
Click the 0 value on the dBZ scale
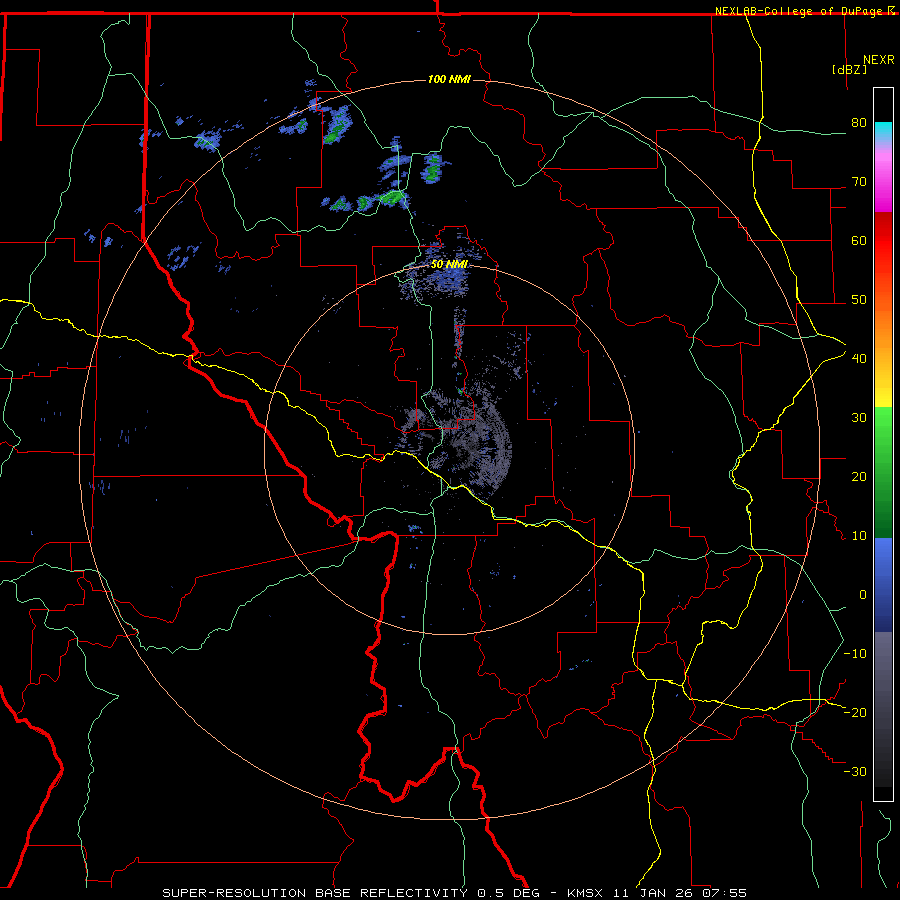[863, 595]
